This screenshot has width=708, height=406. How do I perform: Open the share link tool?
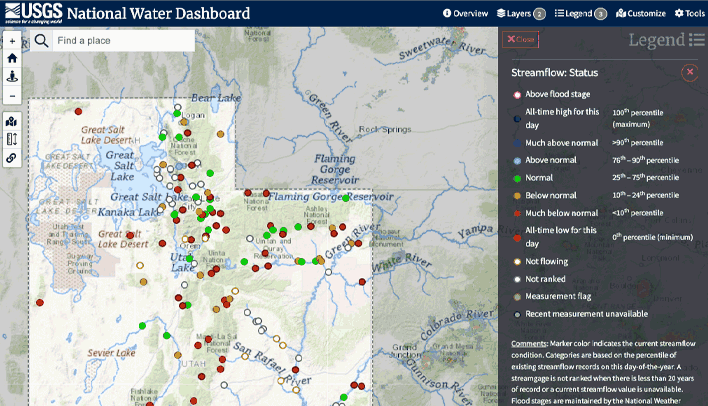coord(12,158)
